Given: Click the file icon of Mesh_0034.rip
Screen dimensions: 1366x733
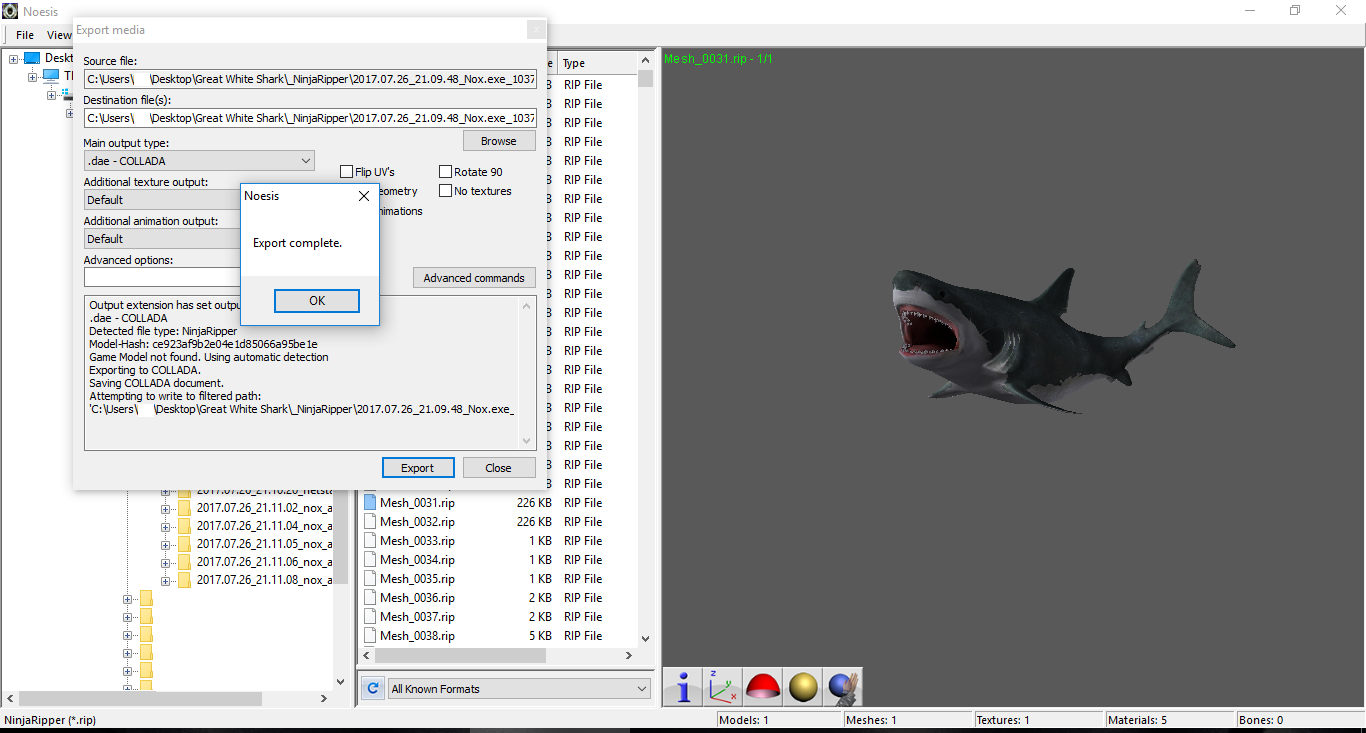Looking at the screenshot, I should [369, 559].
